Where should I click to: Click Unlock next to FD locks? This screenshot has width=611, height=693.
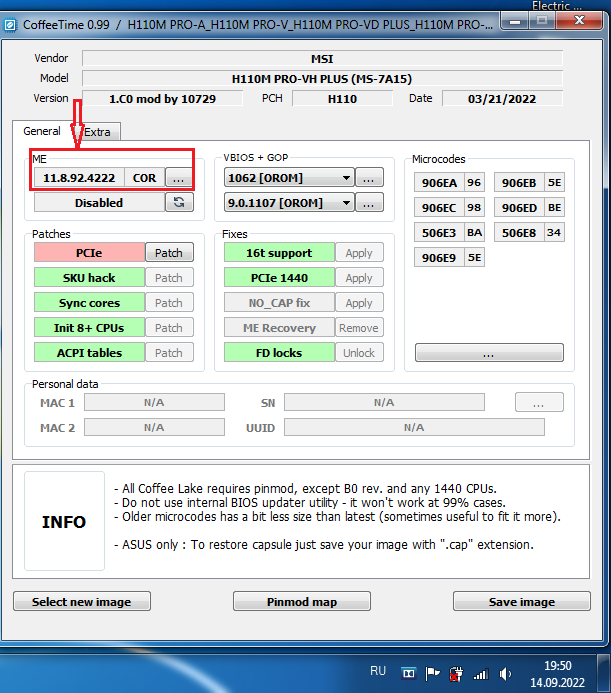coord(359,353)
